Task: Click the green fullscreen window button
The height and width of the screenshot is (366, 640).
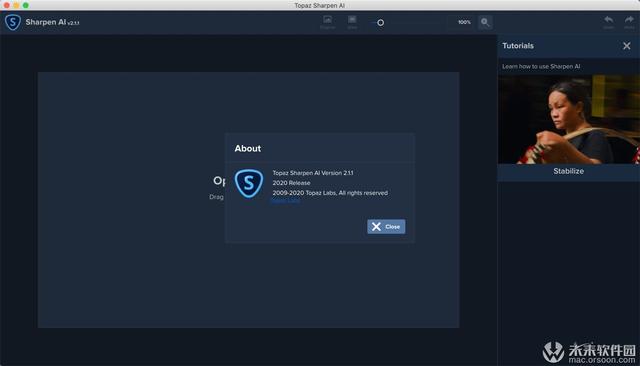Action: point(26,5)
